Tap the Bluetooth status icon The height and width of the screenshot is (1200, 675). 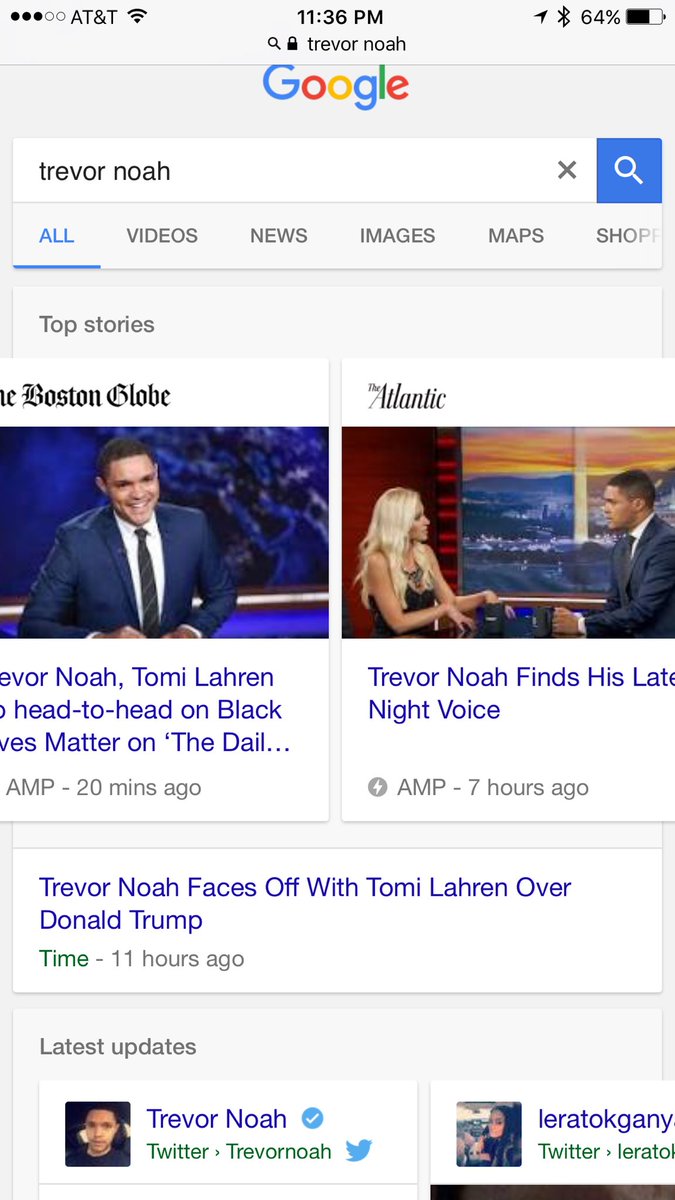[x=564, y=17]
